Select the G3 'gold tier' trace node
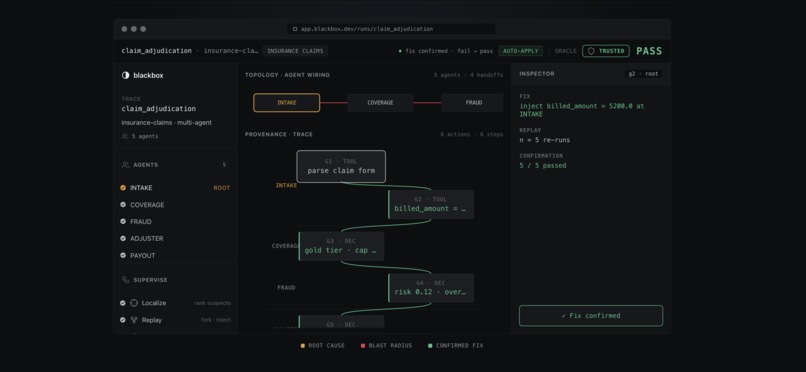806x372 pixels. (341, 246)
